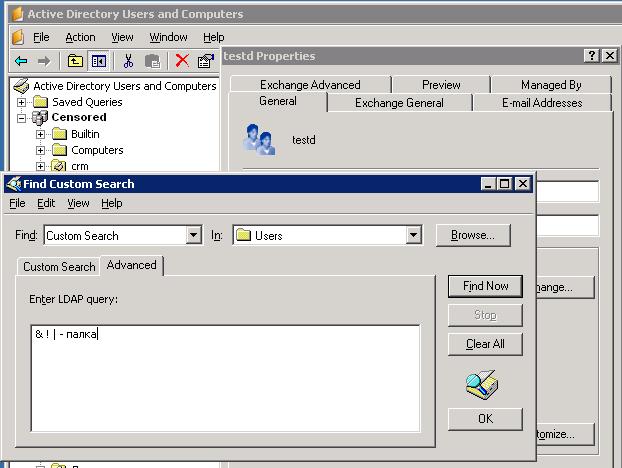Open View menu in main window
This screenshot has width=622, height=468.
pyautogui.click(x=122, y=37)
